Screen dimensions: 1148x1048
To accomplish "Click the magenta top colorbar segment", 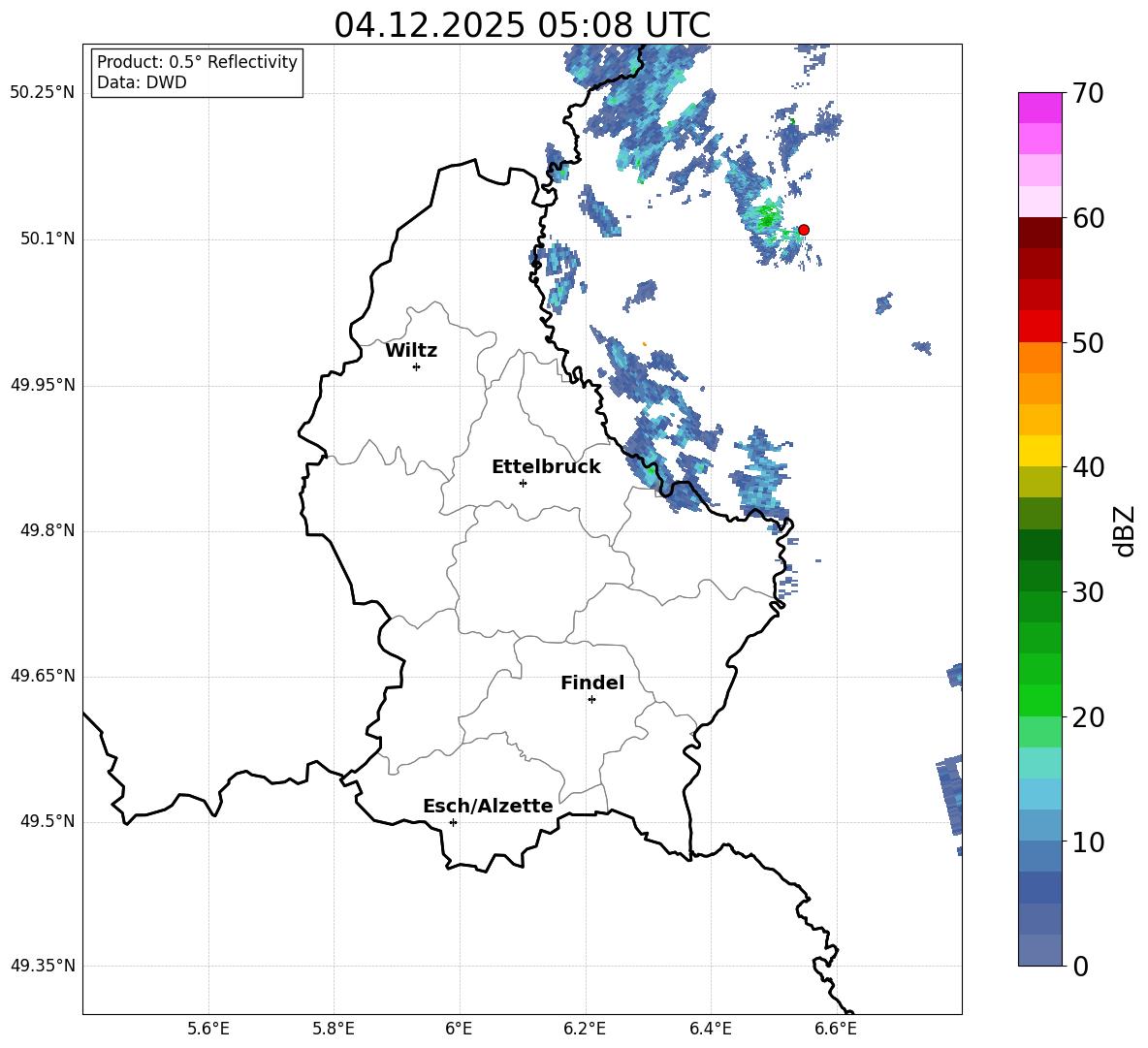I will click(1039, 108).
